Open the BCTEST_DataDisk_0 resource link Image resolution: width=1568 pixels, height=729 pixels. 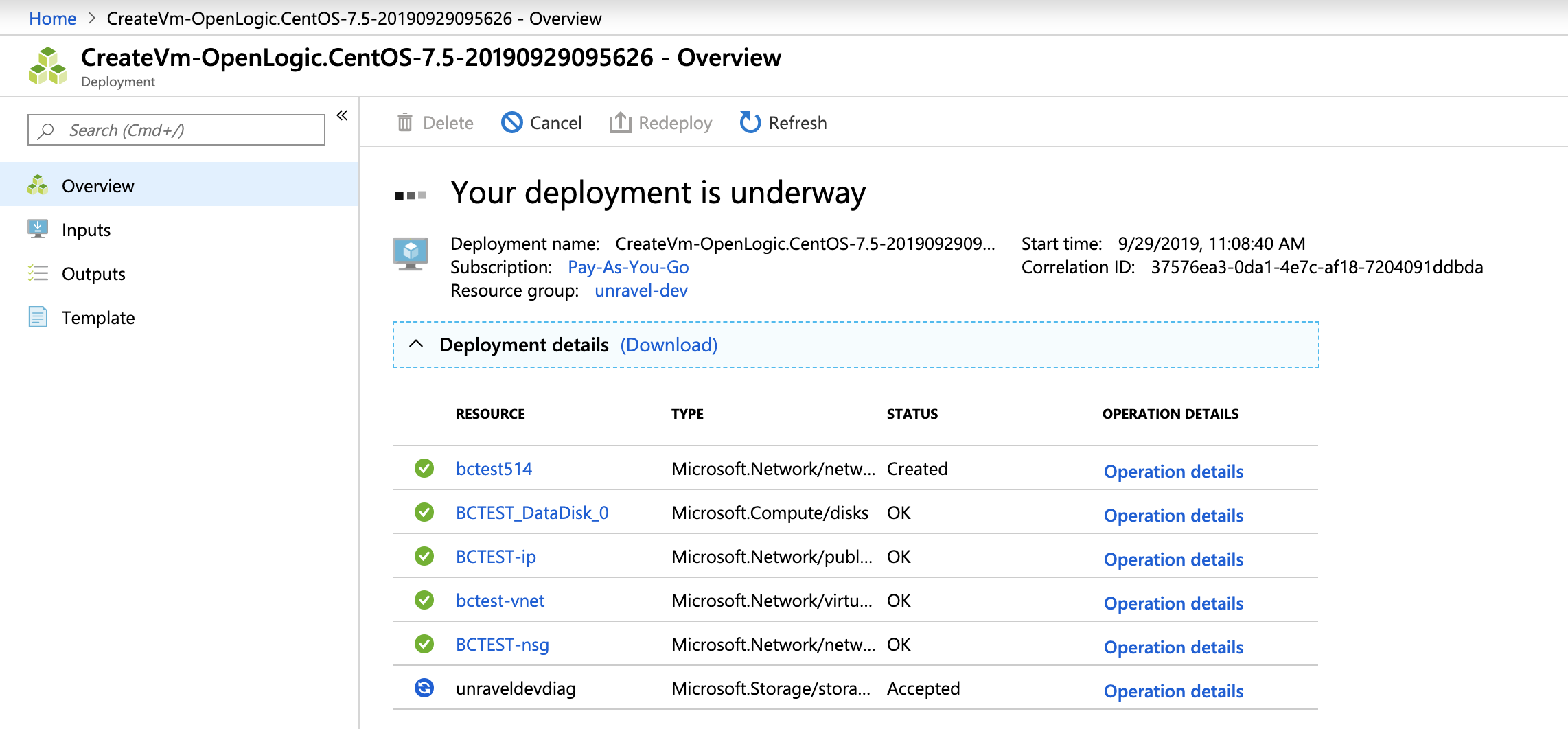532,513
